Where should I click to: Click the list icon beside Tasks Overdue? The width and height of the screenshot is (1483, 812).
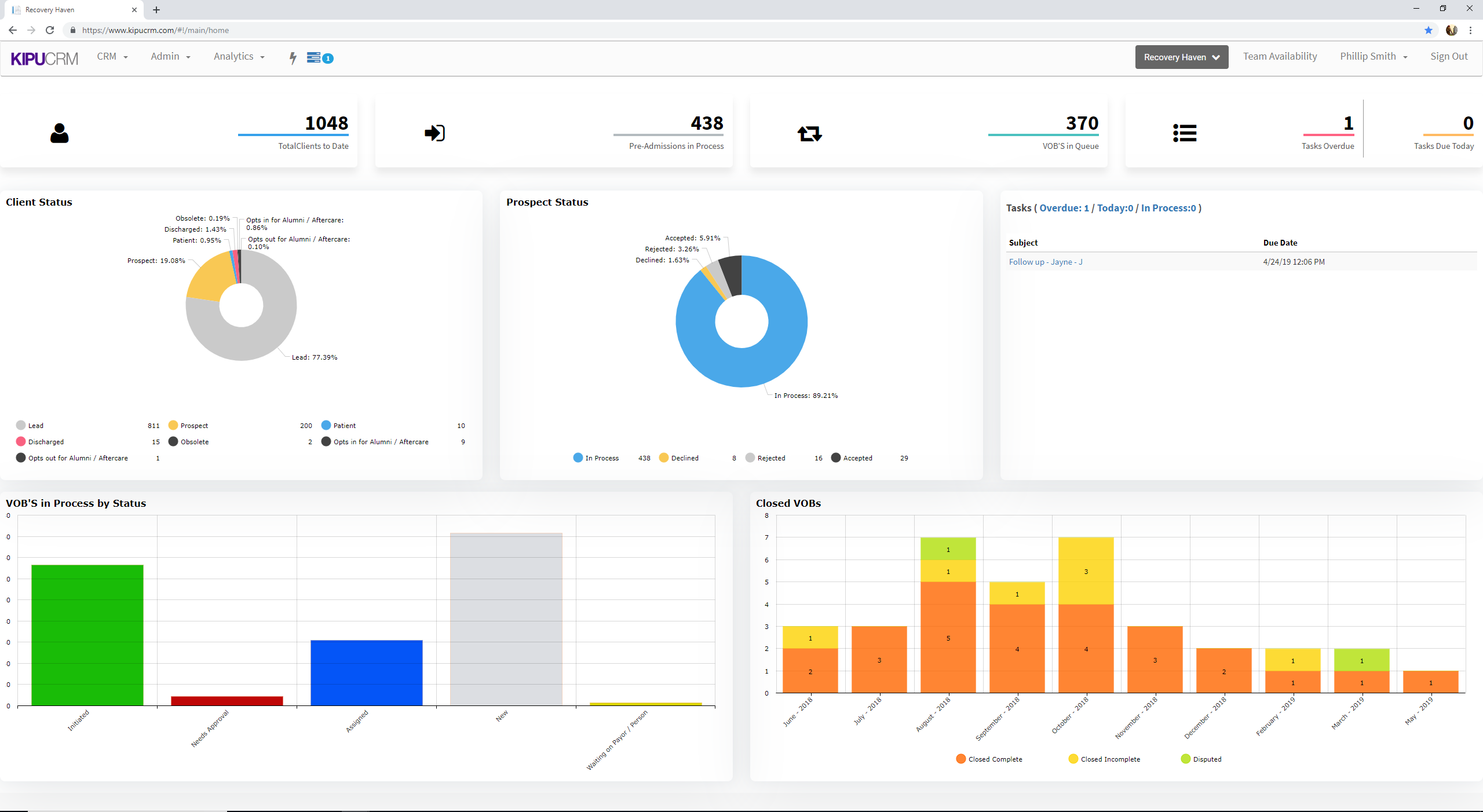pos(1185,133)
